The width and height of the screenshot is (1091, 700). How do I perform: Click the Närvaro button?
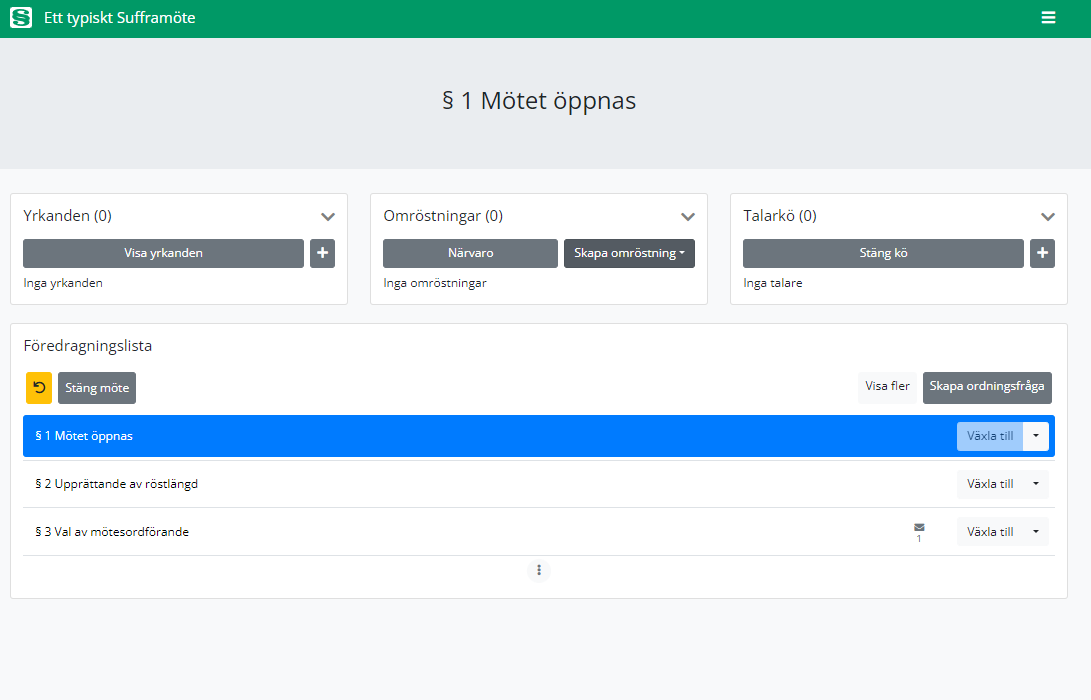click(470, 253)
